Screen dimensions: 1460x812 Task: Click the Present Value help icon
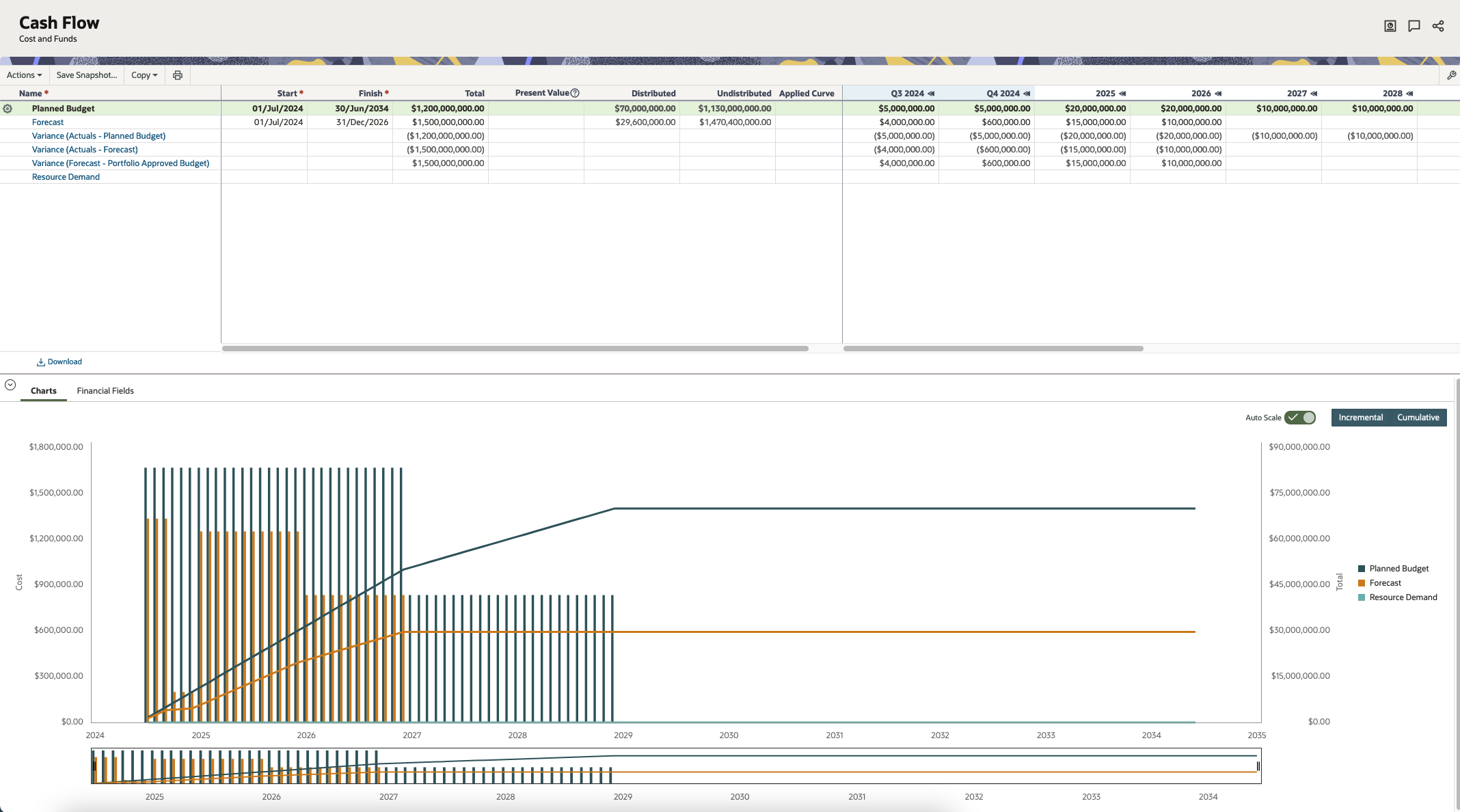575,93
